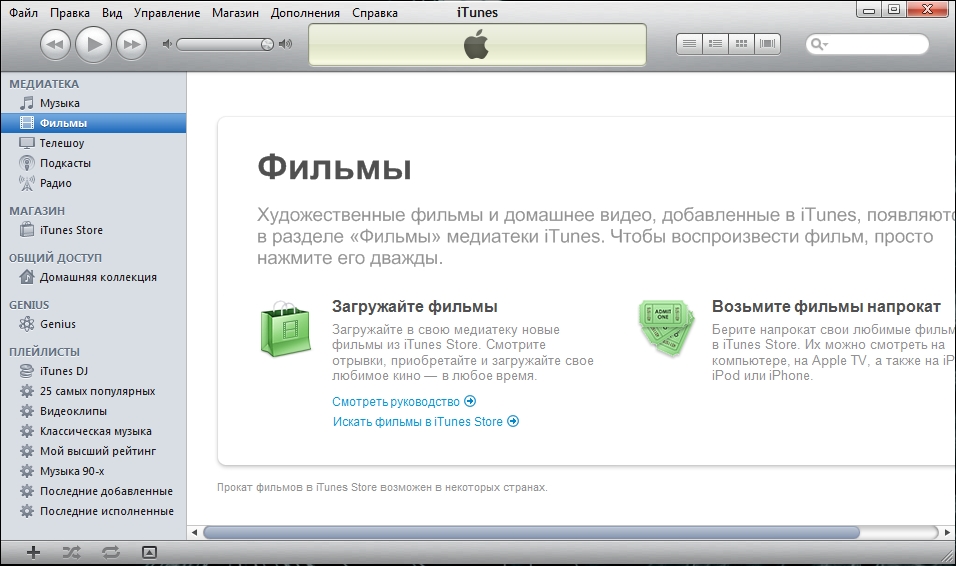Click the 25 самых популярных gear icon
956x566 pixels.
pyautogui.click(x=27, y=391)
